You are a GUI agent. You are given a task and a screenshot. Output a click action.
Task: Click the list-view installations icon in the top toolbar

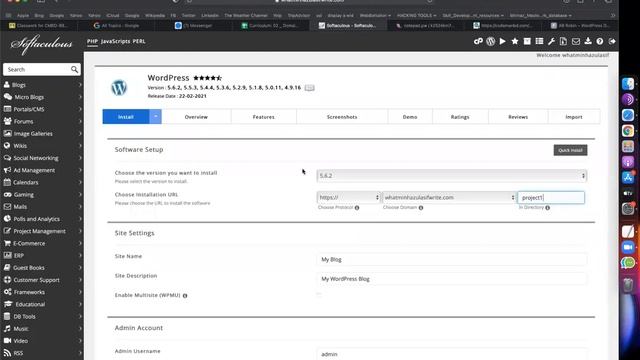pos(539,41)
